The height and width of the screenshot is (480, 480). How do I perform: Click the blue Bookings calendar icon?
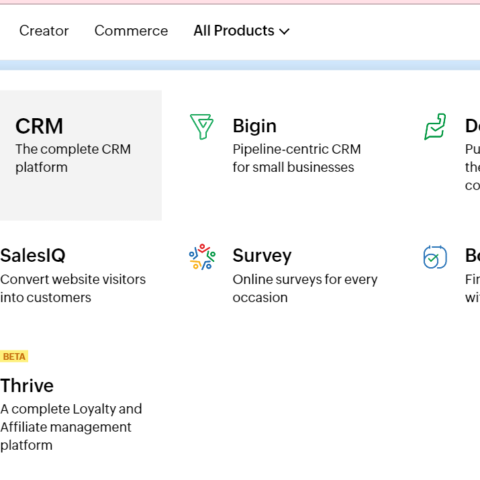tap(435, 257)
